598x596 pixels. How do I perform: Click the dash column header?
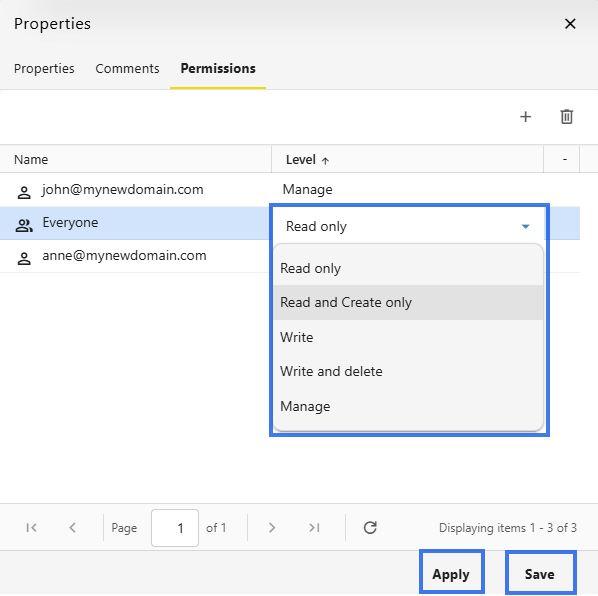561,159
